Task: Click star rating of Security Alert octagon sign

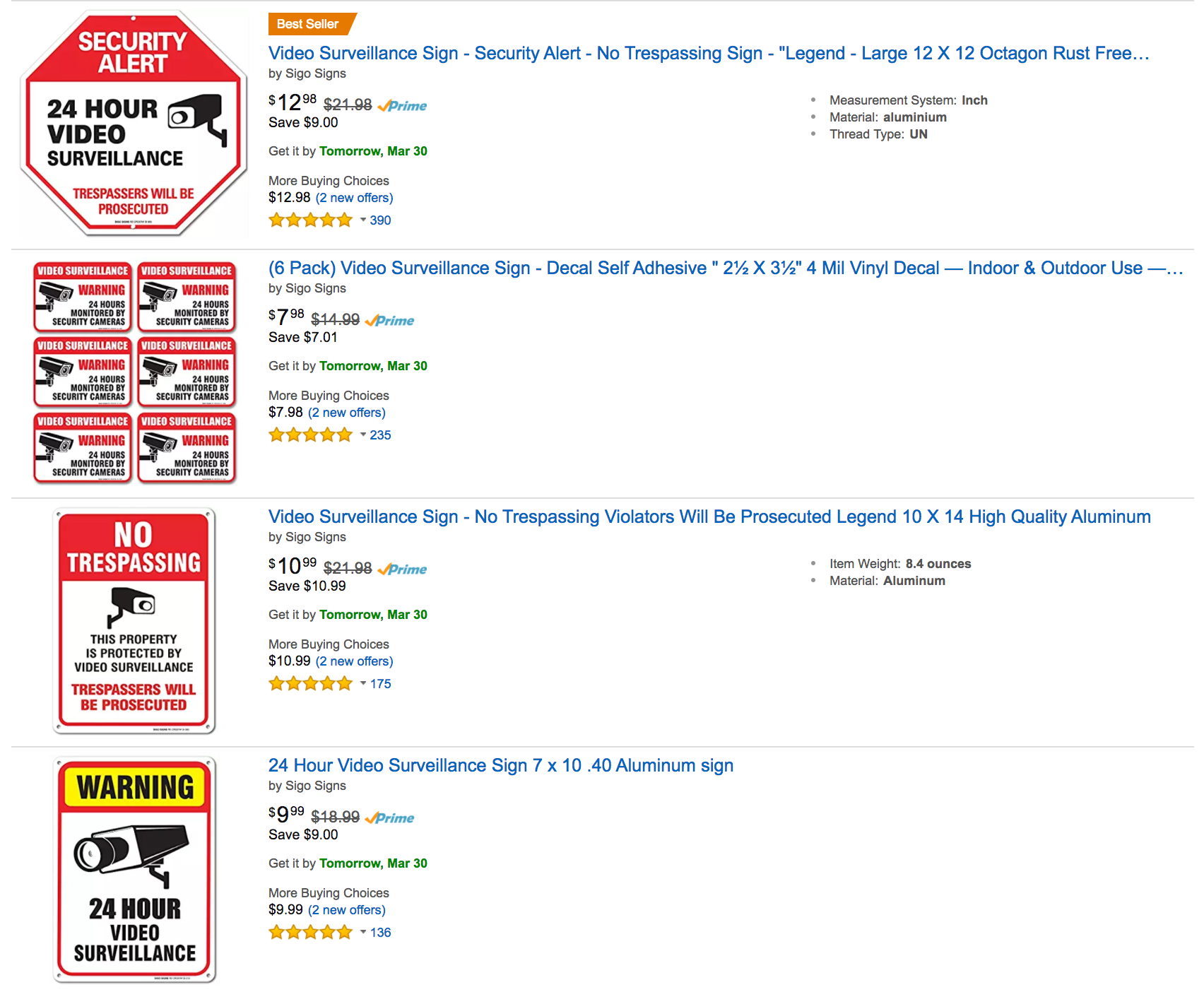Action: click(310, 220)
